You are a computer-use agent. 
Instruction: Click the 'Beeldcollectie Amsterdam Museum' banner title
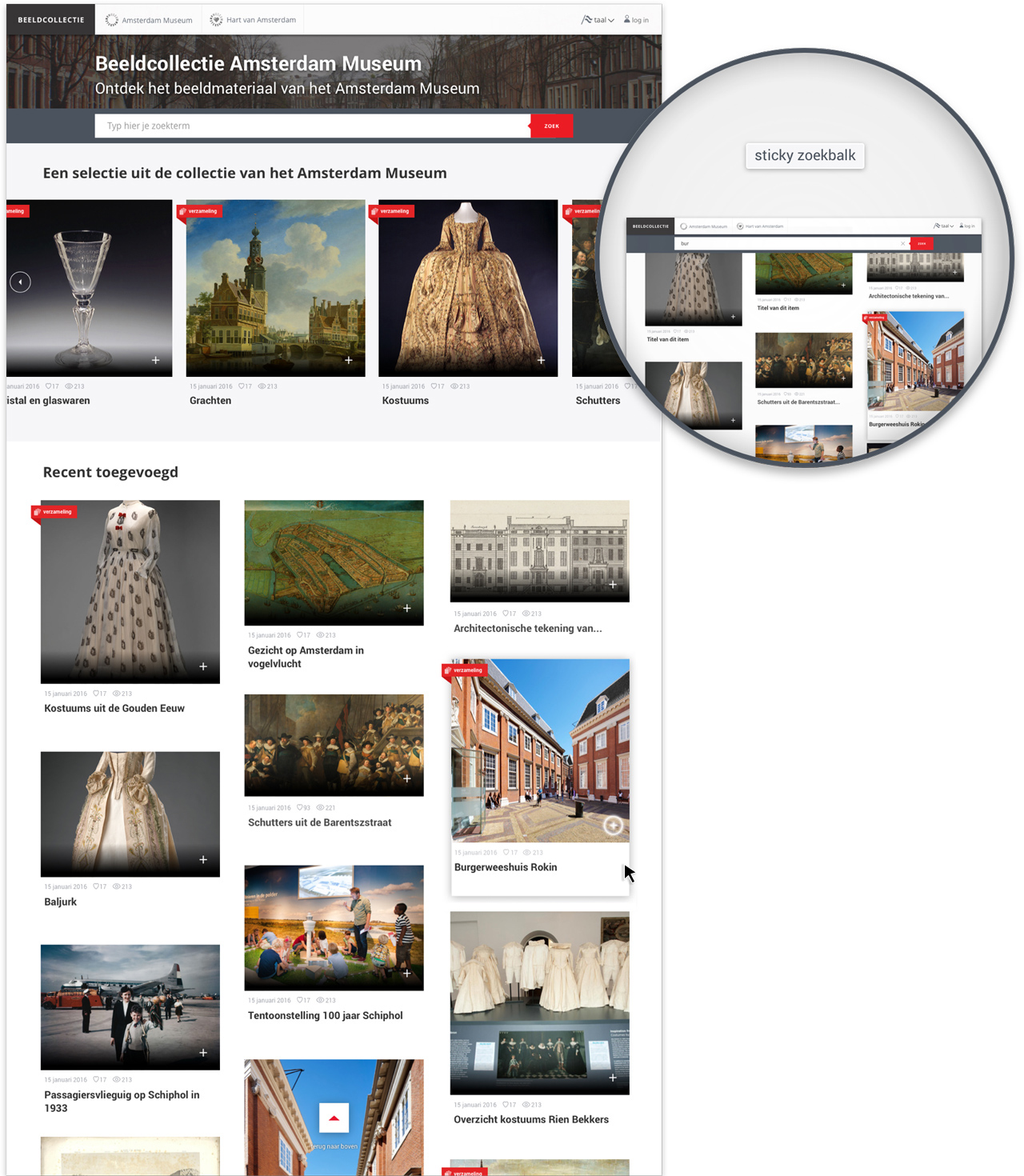pyautogui.click(x=258, y=64)
